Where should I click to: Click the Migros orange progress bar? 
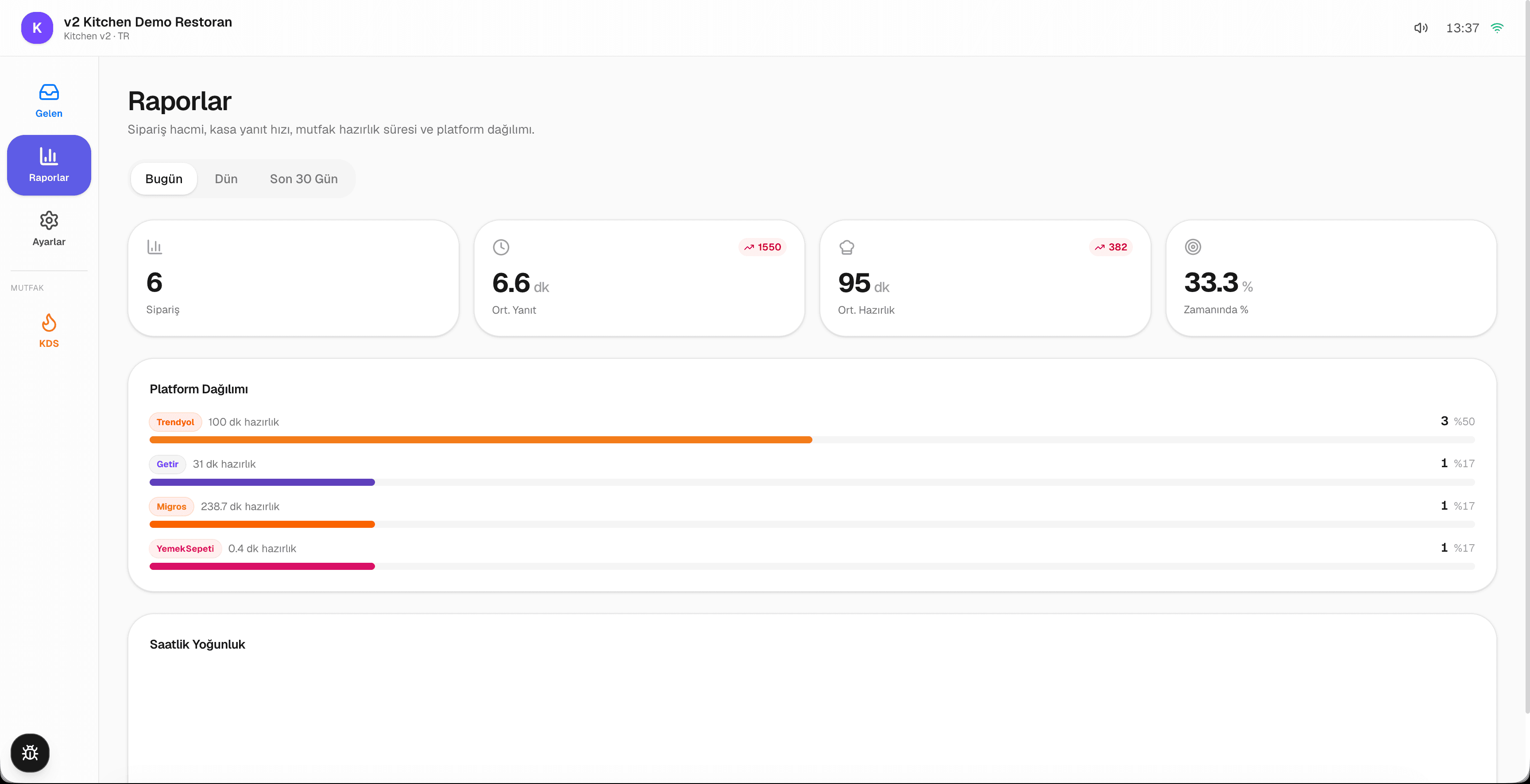[x=262, y=524]
